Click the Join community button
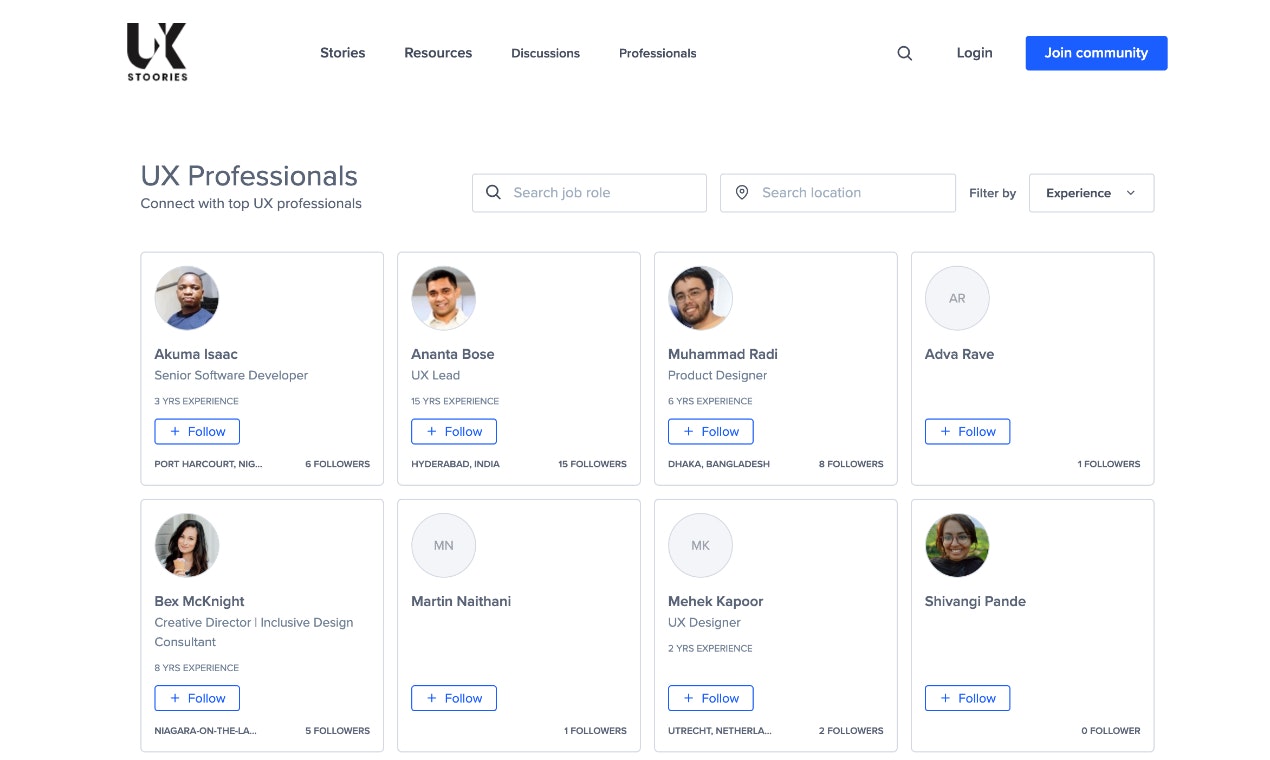 (1096, 53)
